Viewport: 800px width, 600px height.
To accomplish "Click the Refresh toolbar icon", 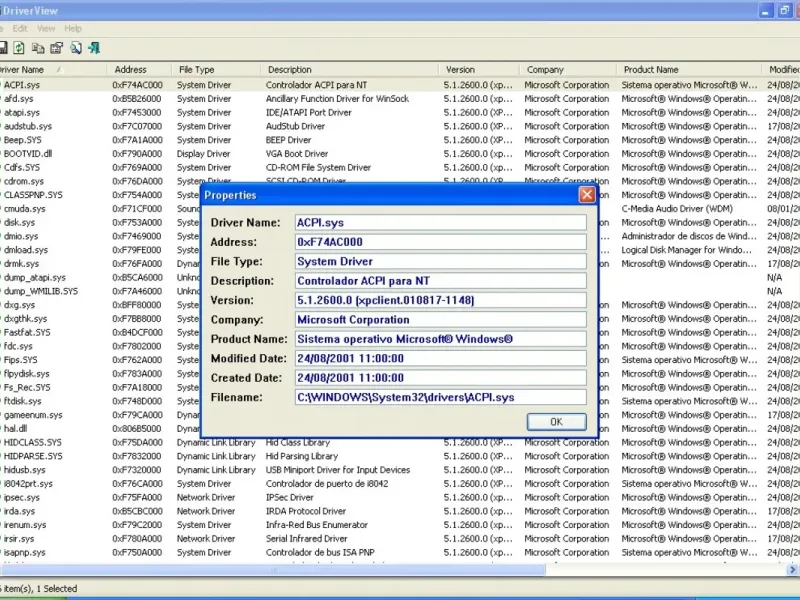I will (x=20, y=48).
